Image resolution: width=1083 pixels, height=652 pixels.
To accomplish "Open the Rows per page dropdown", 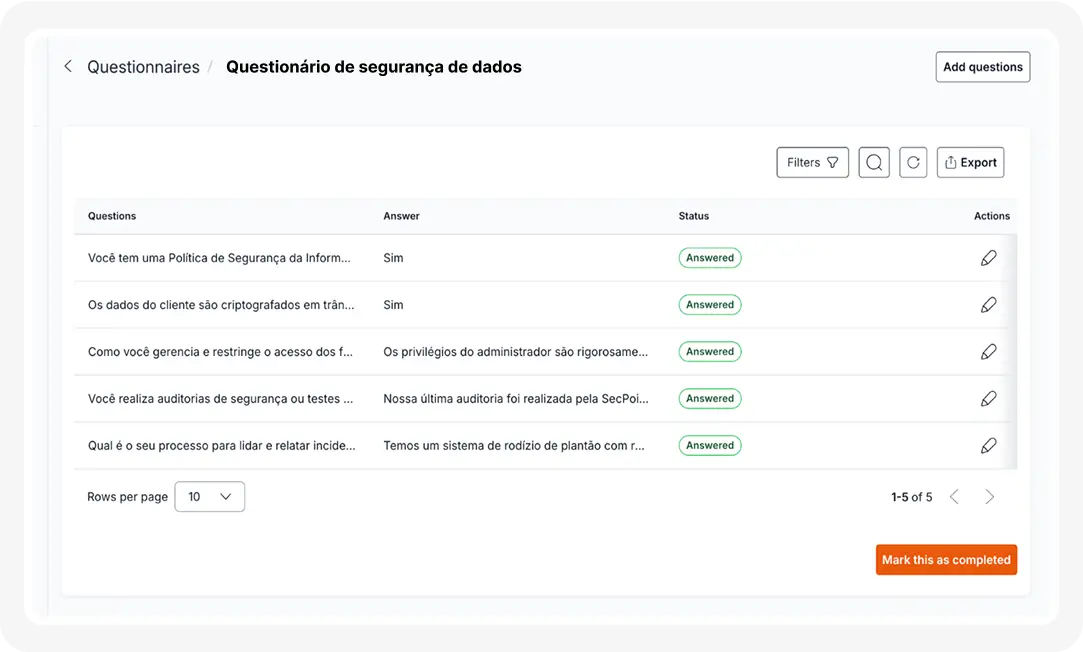I will (x=209, y=497).
